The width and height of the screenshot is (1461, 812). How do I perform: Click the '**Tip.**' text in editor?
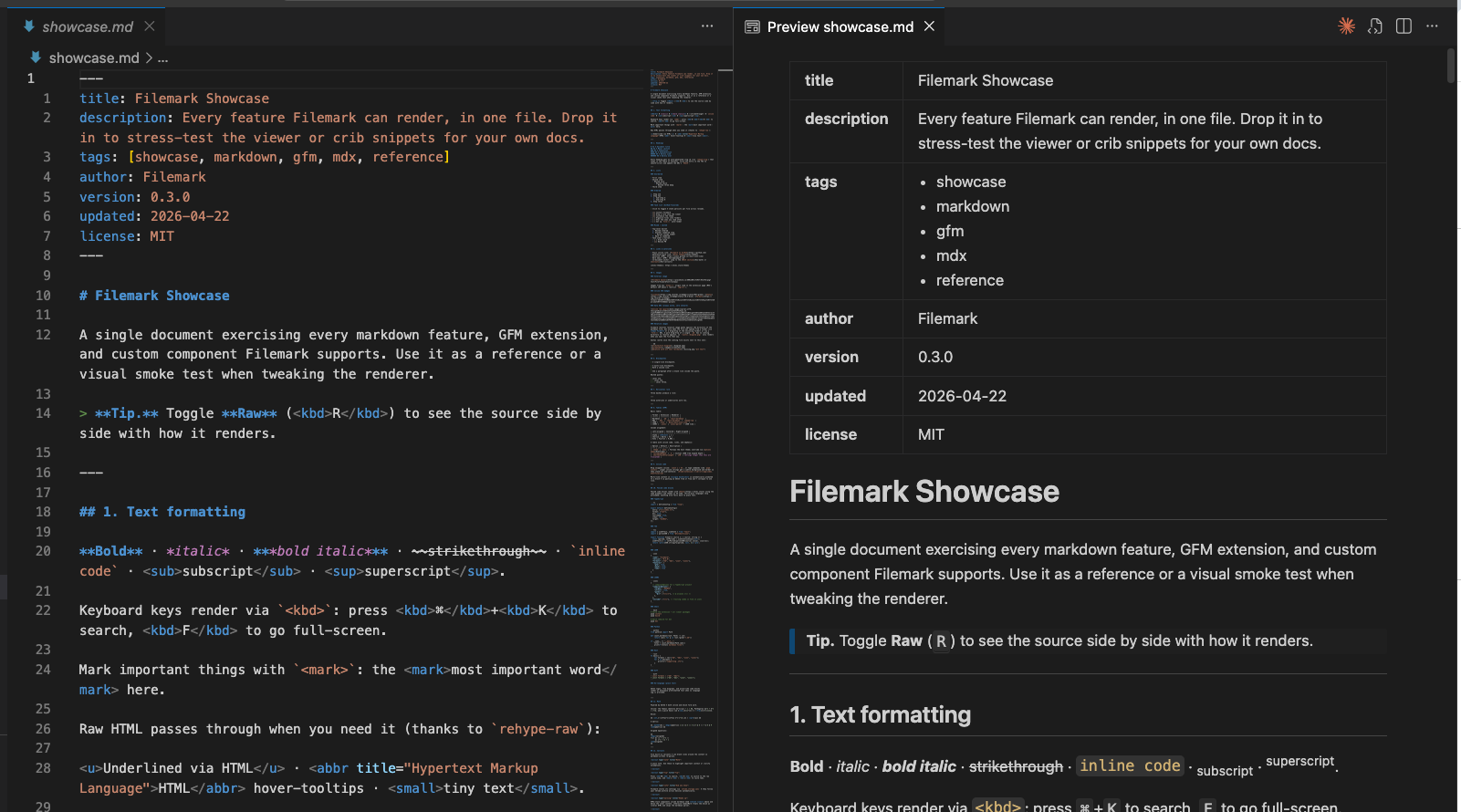pyautogui.click(x=127, y=413)
